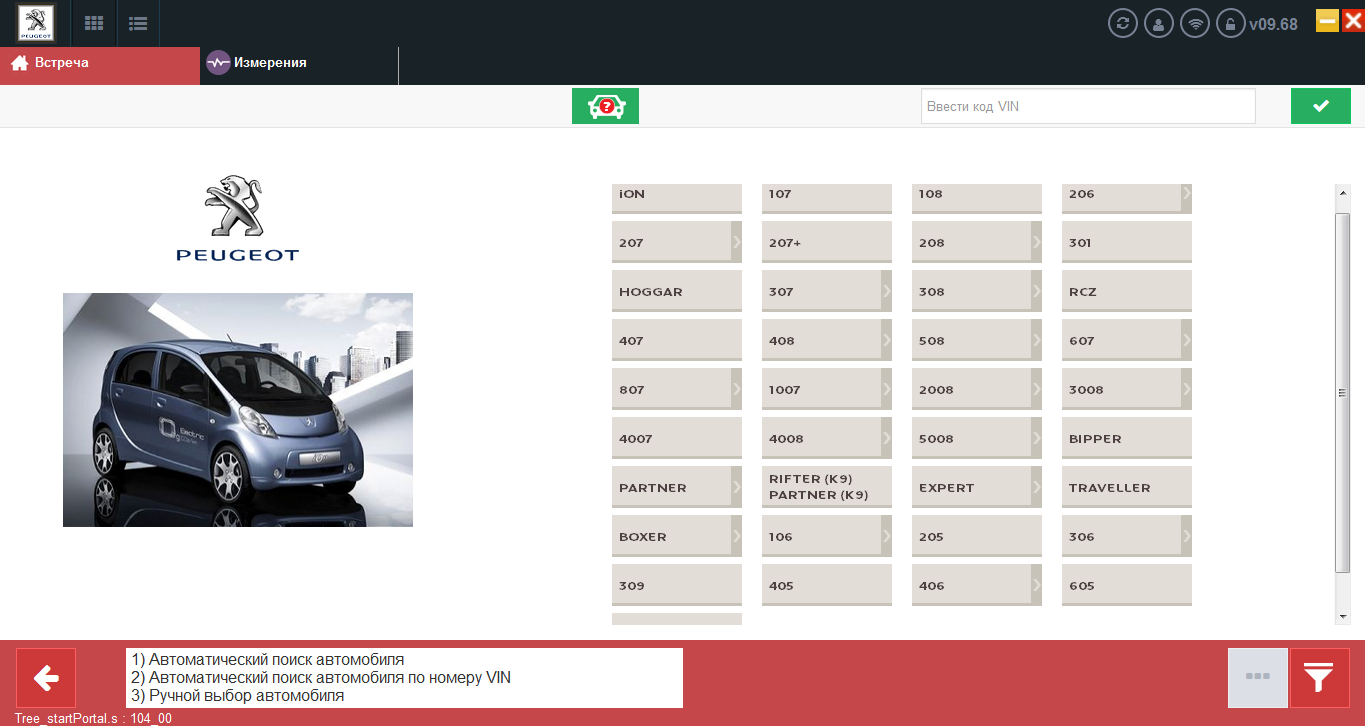1365x726 pixels.
Task: Start automatic vehicle search with the car icon
Action: (x=605, y=106)
